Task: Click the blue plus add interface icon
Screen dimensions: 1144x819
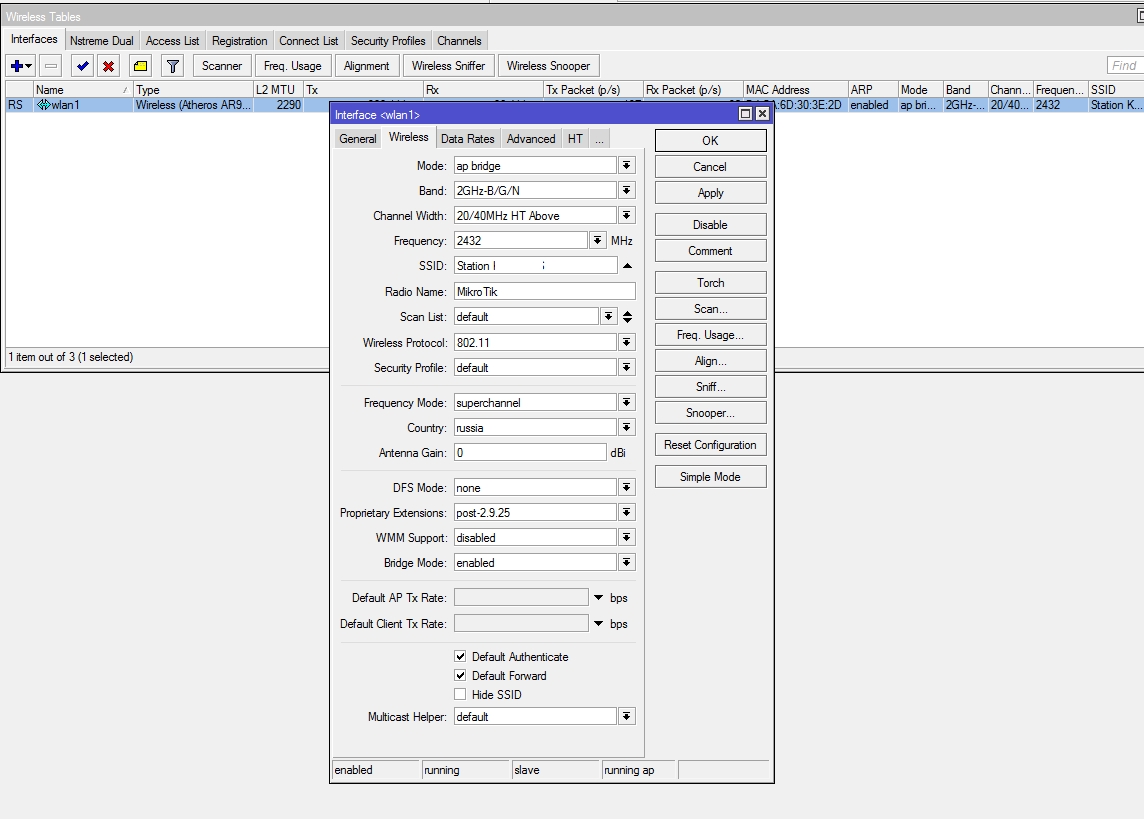Action: (16, 66)
